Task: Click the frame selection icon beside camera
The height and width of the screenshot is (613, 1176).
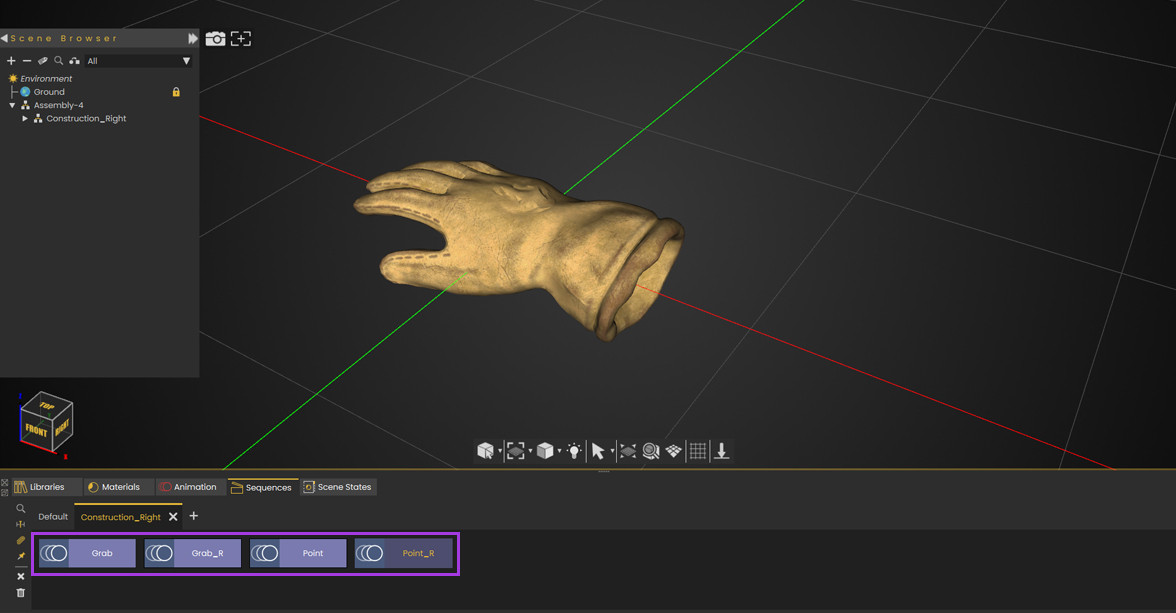Action: (241, 38)
